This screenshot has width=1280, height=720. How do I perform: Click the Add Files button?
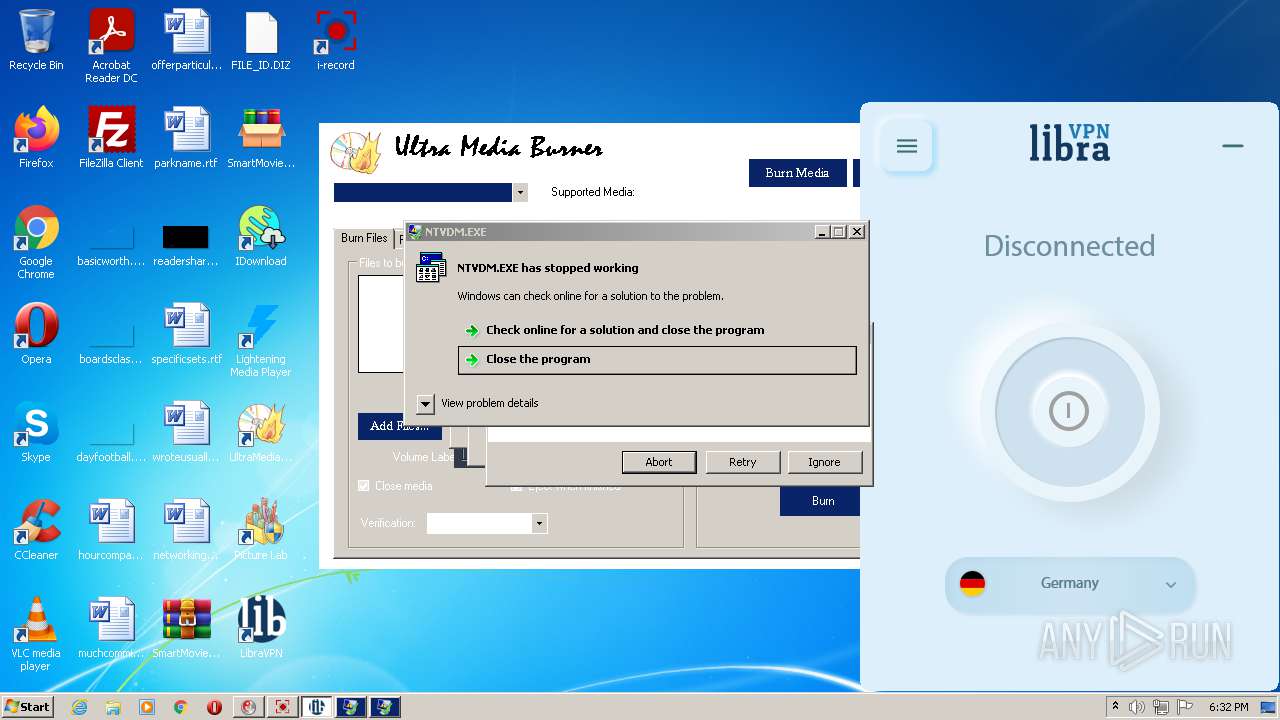pyautogui.click(x=399, y=426)
